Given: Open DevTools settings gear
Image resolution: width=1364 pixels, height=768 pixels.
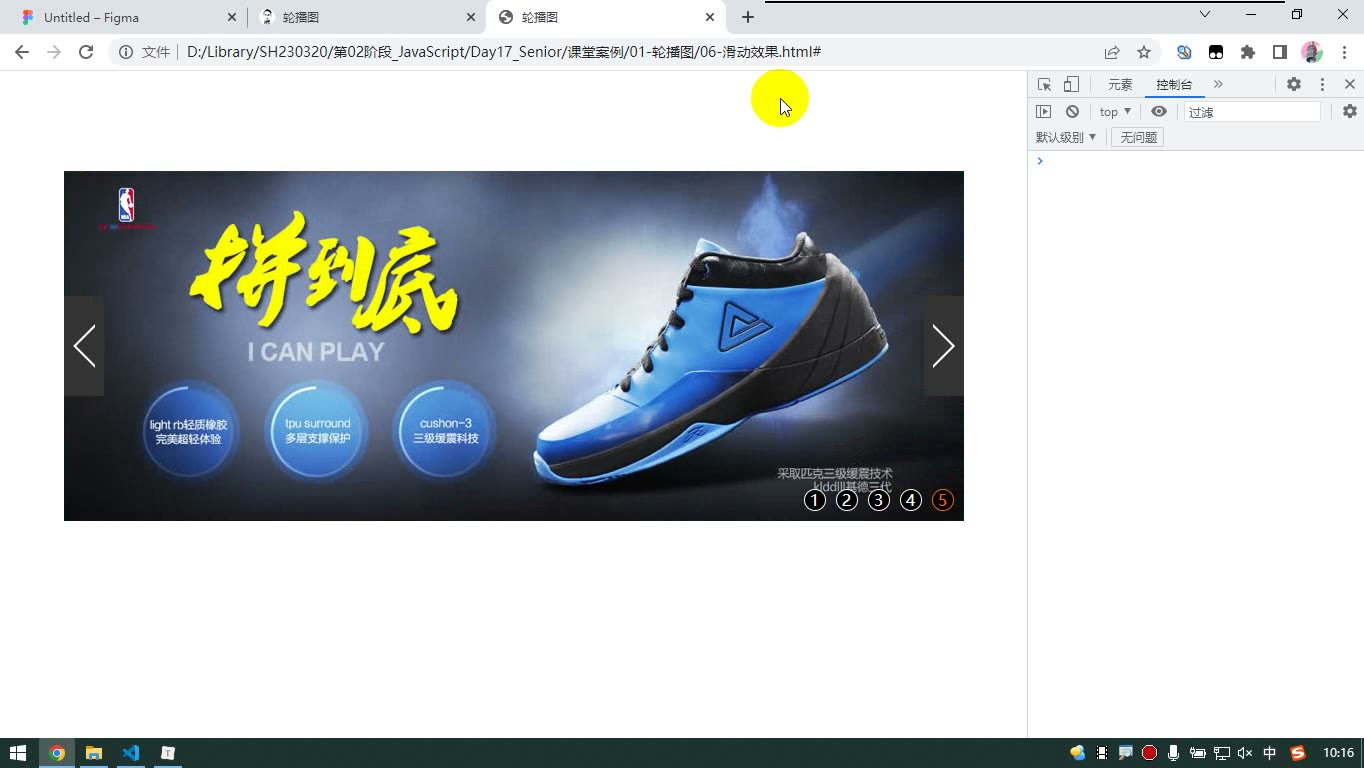Looking at the screenshot, I should click(1294, 85).
